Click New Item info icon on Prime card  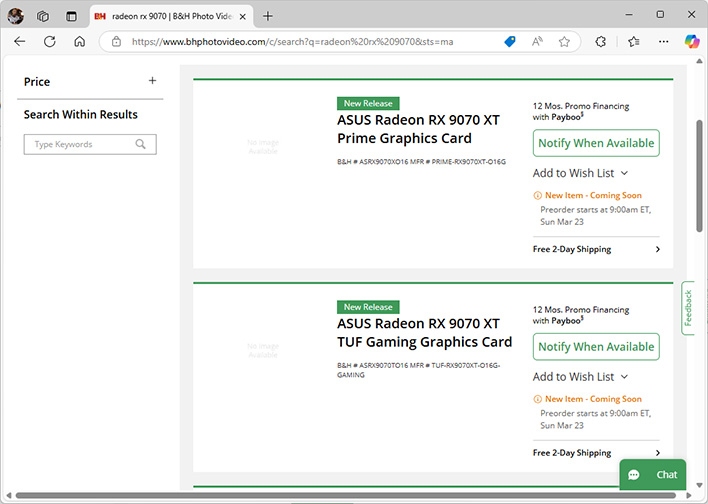(537, 196)
